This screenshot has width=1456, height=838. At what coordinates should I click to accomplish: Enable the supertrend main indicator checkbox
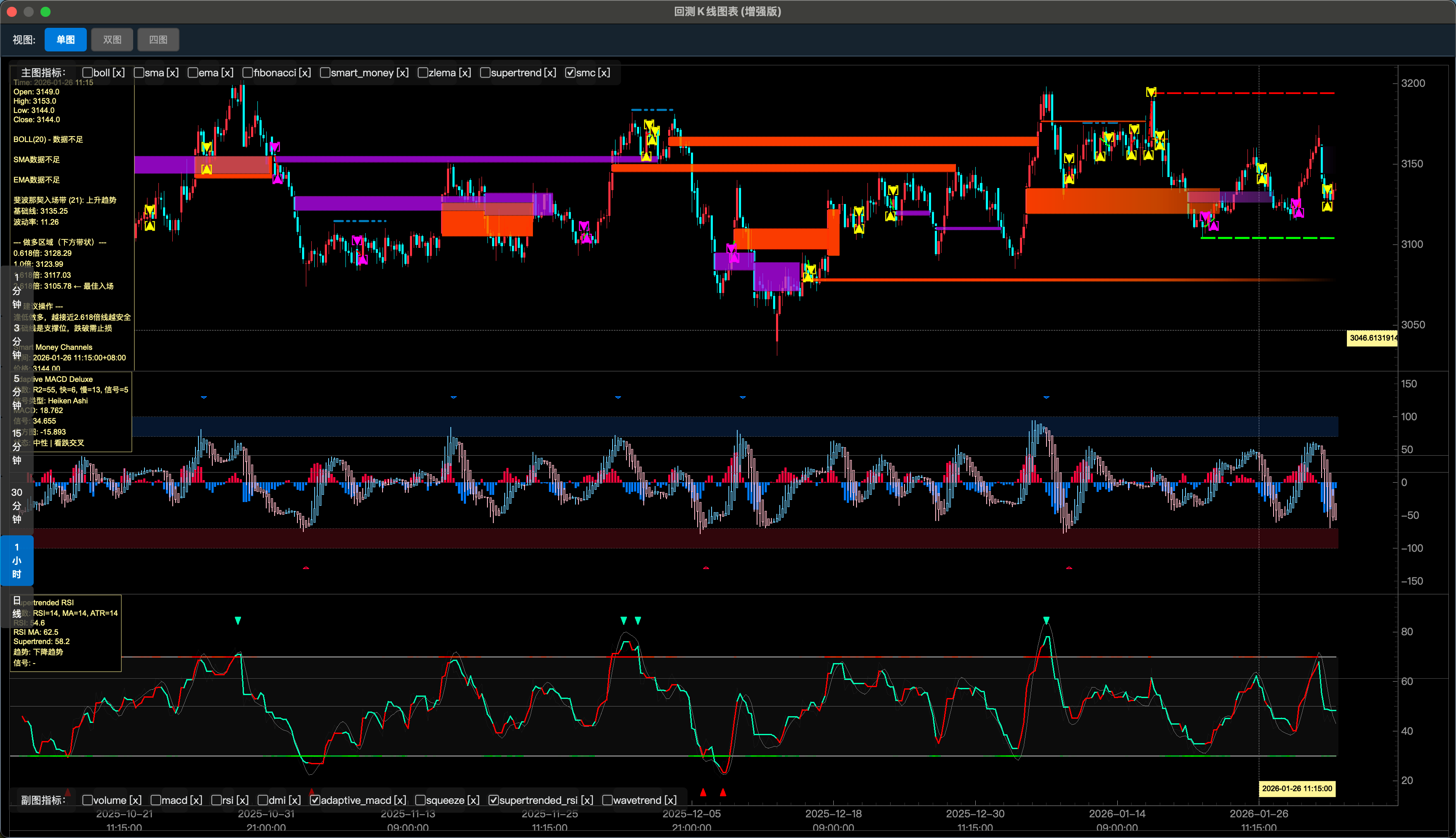[485, 73]
